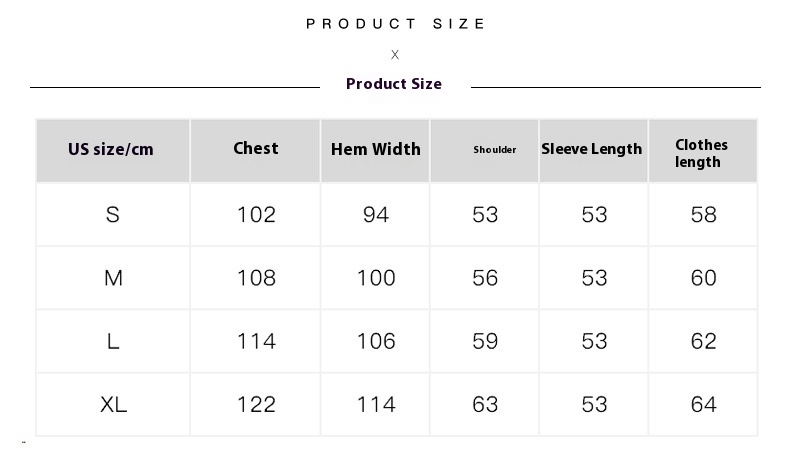Image resolution: width=790 pixels, height=451 pixels.
Task: Select the Hem Width column header
Action: coord(375,151)
